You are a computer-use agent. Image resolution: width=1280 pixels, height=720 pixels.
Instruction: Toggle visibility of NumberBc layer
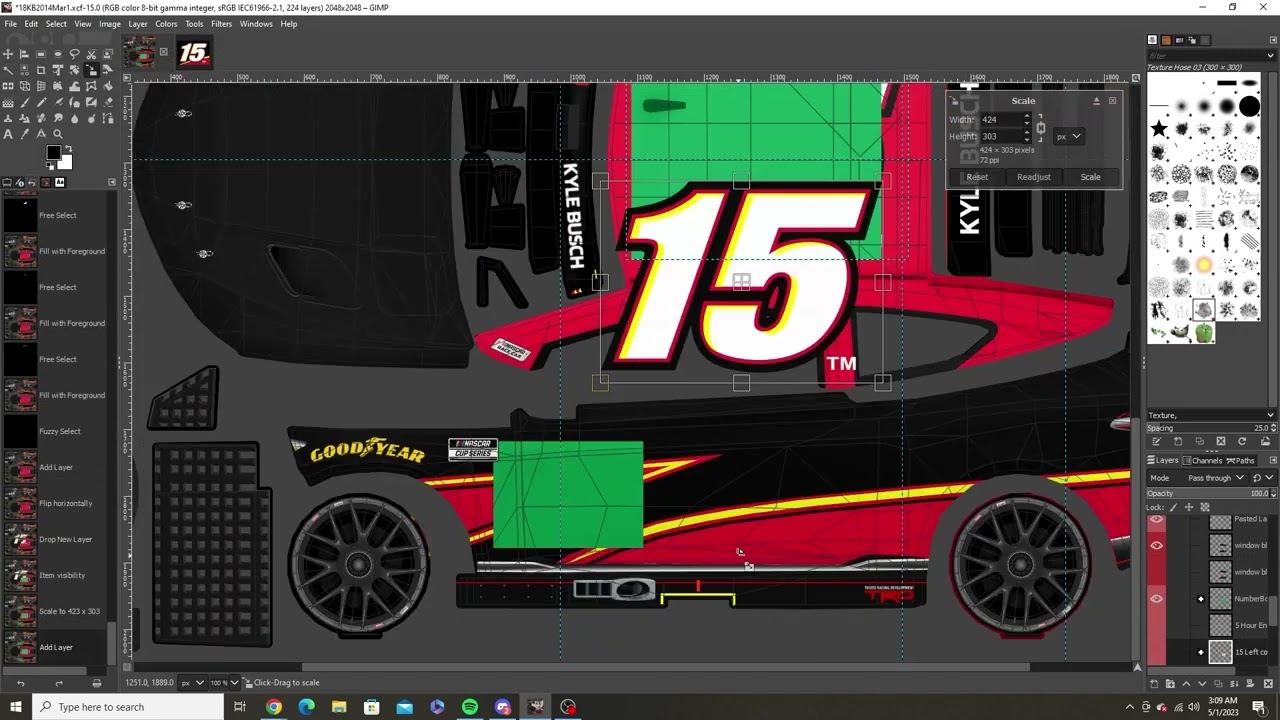(1156, 598)
